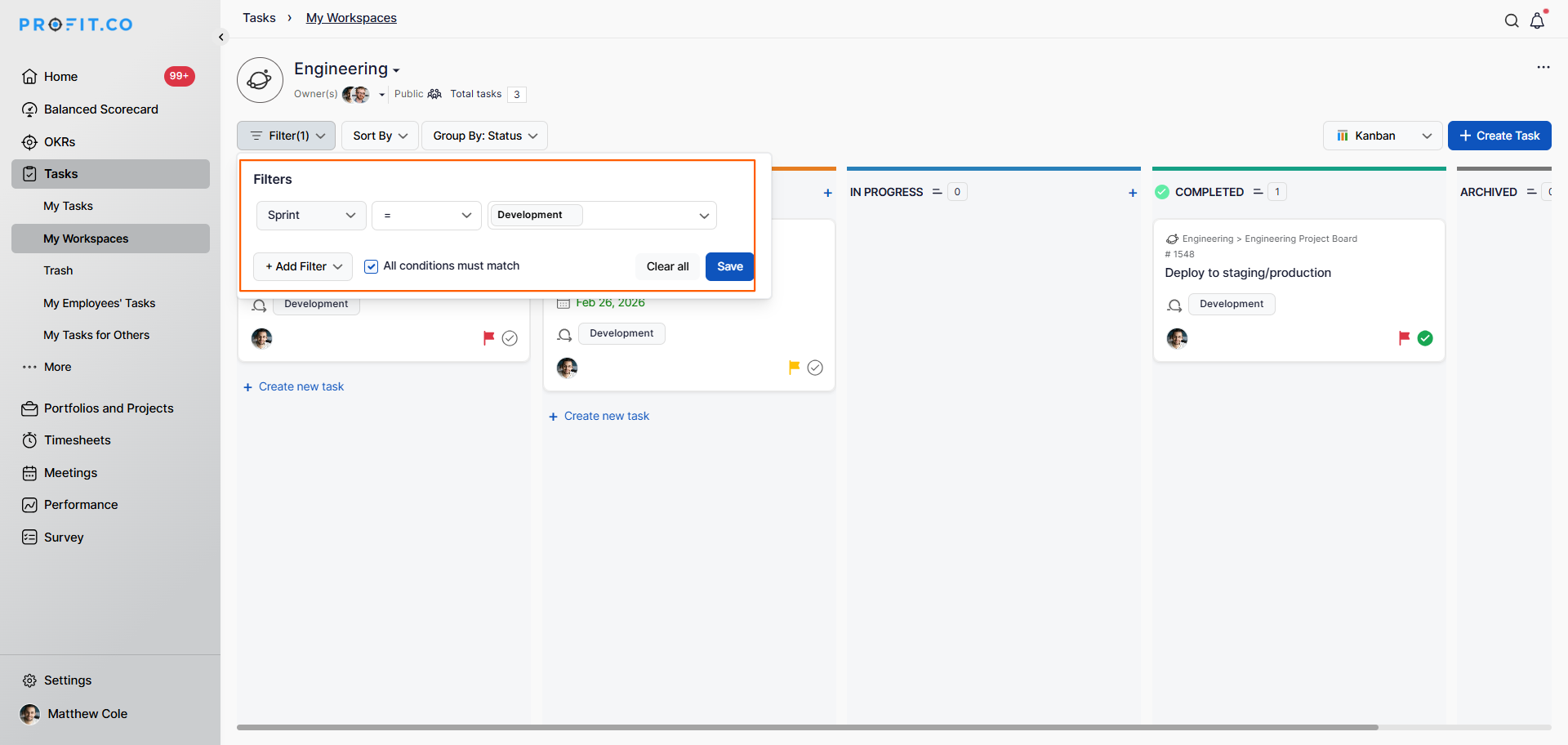
Task: Save the filter settings
Action: 729,266
